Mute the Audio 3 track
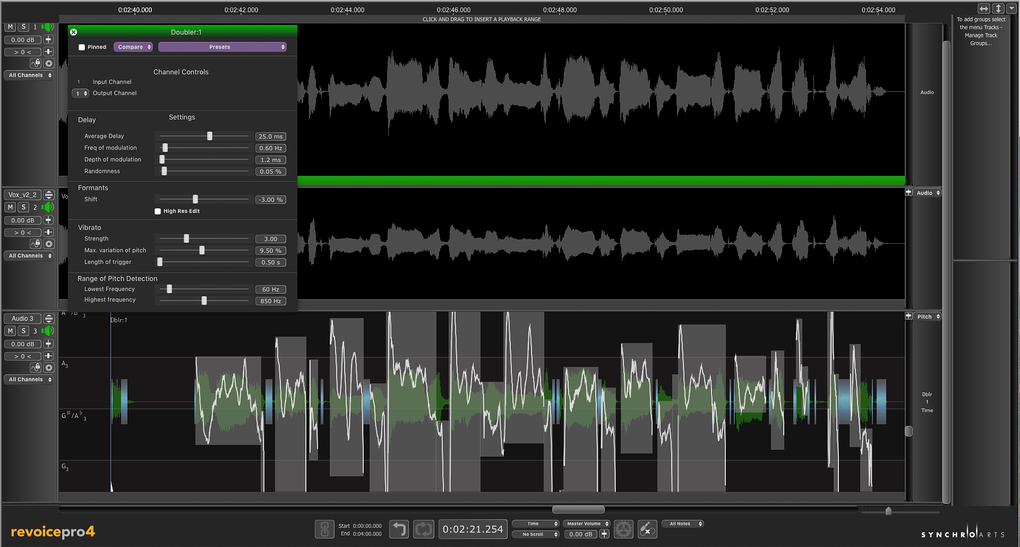This screenshot has height=547, width=1020. pyautogui.click(x=10, y=331)
